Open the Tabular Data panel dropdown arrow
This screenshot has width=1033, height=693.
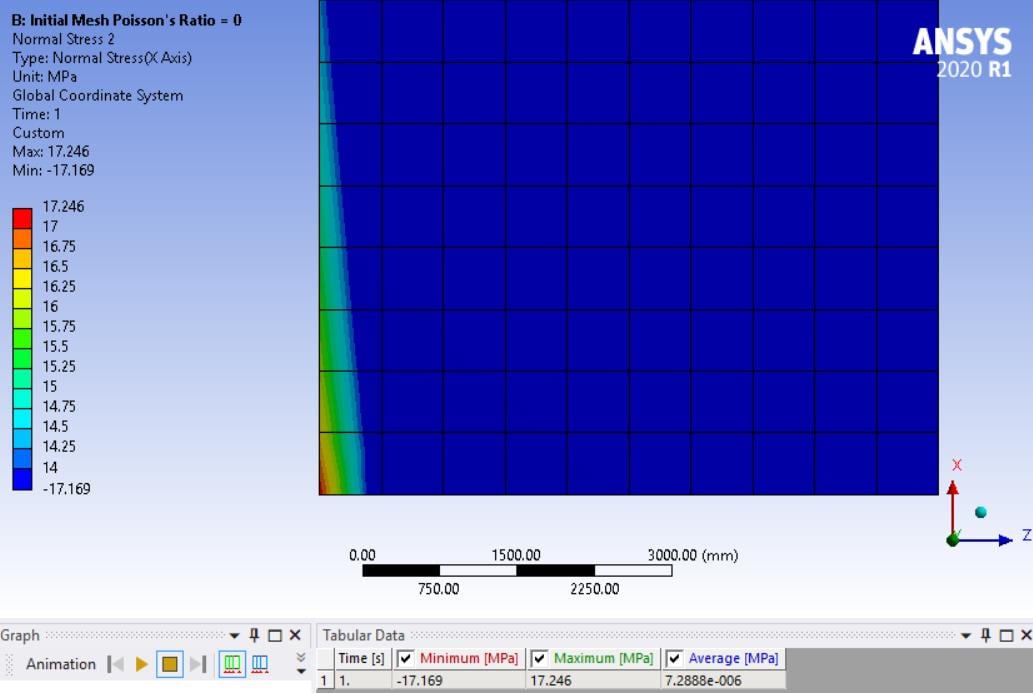click(x=966, y=636)
